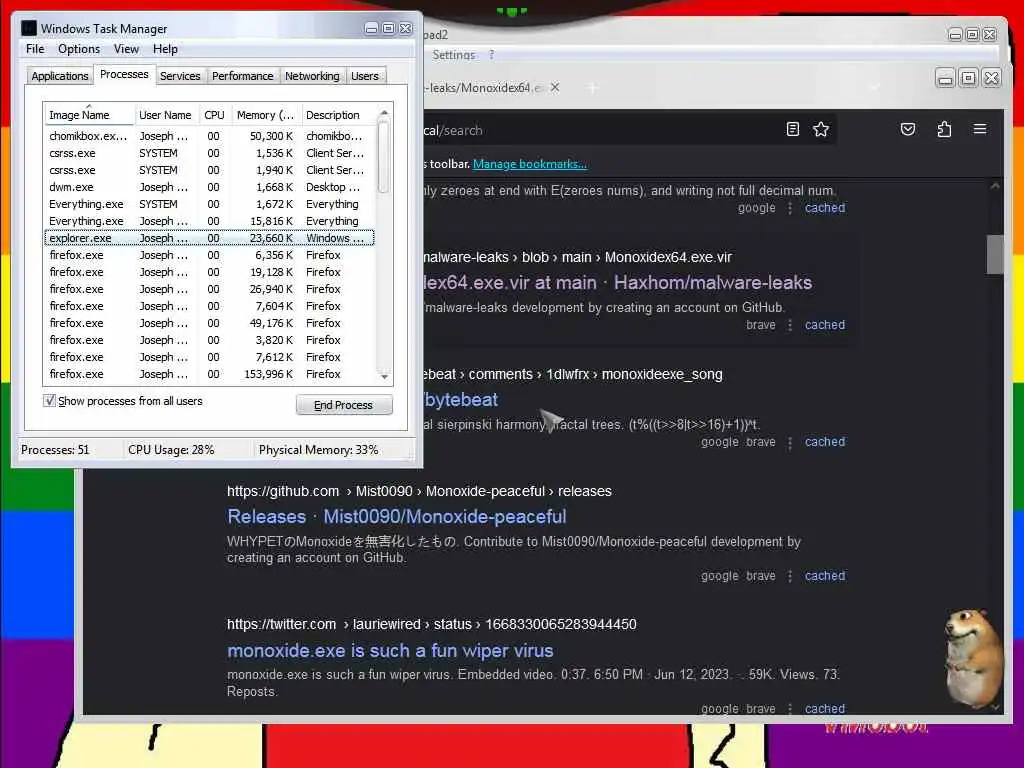Switch to the Performance tab
This screenshot has height=768, width=1024.
coord(242,76)
